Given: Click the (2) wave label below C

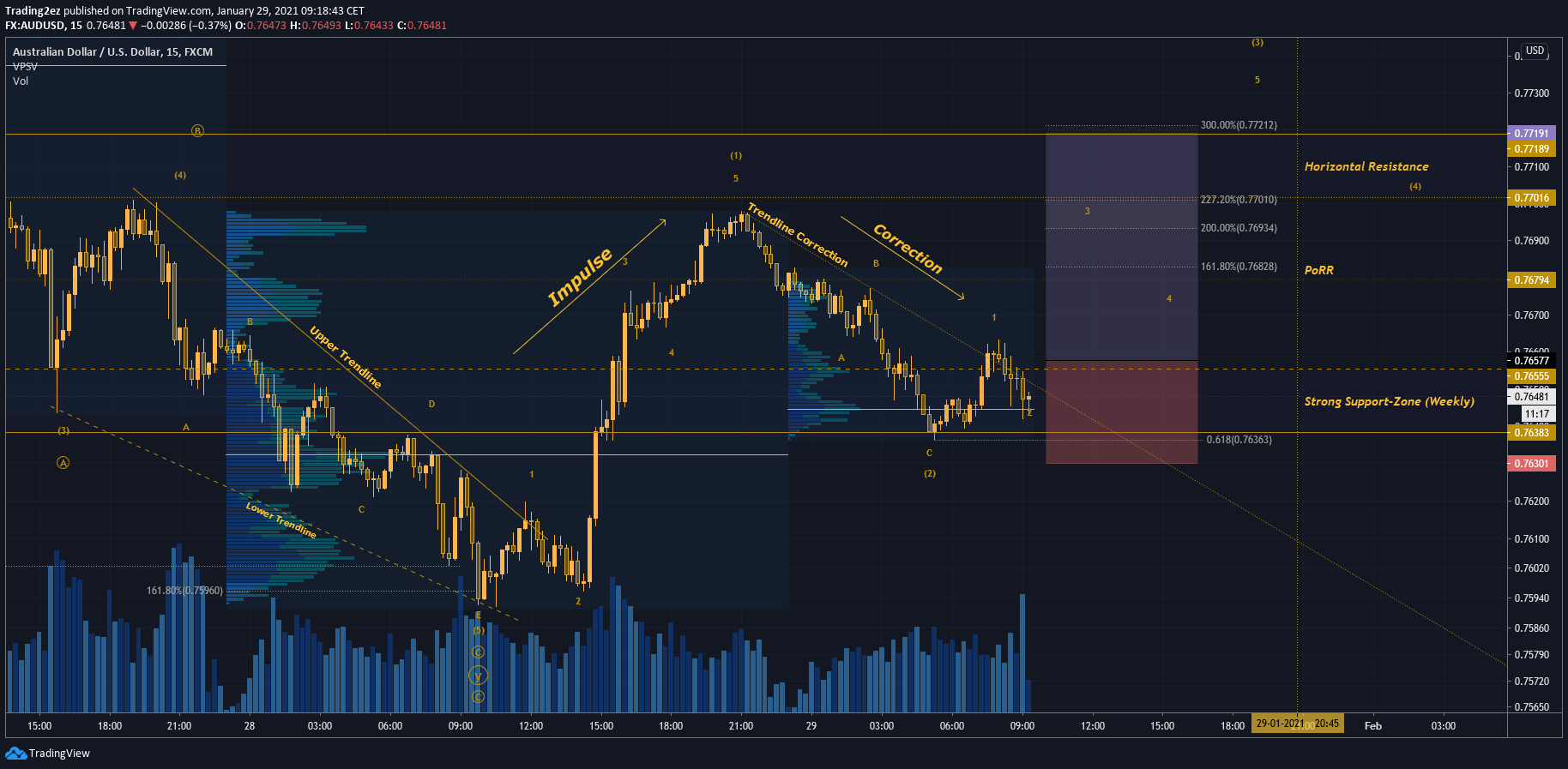Looking at the screenshot, I should (930, 473).
